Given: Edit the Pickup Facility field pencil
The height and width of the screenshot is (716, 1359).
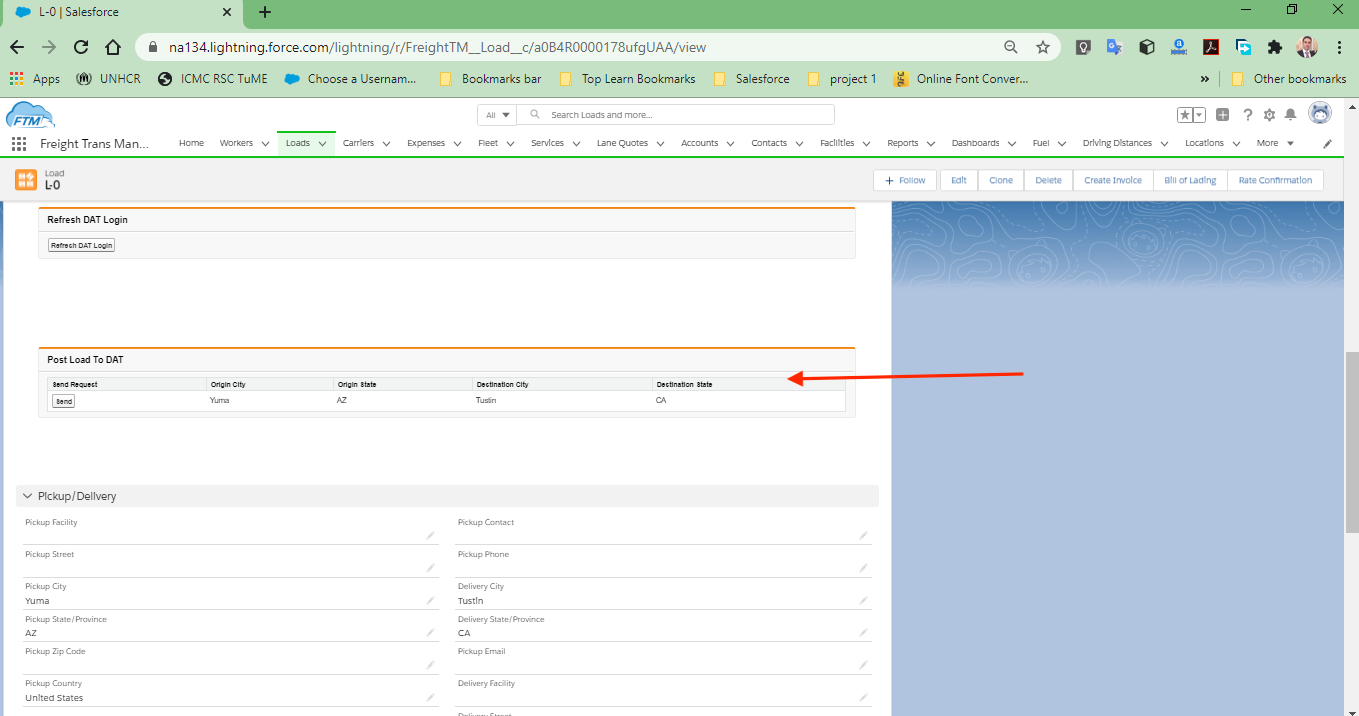Looking at the screenshot, I should click(x=430, y=535).
